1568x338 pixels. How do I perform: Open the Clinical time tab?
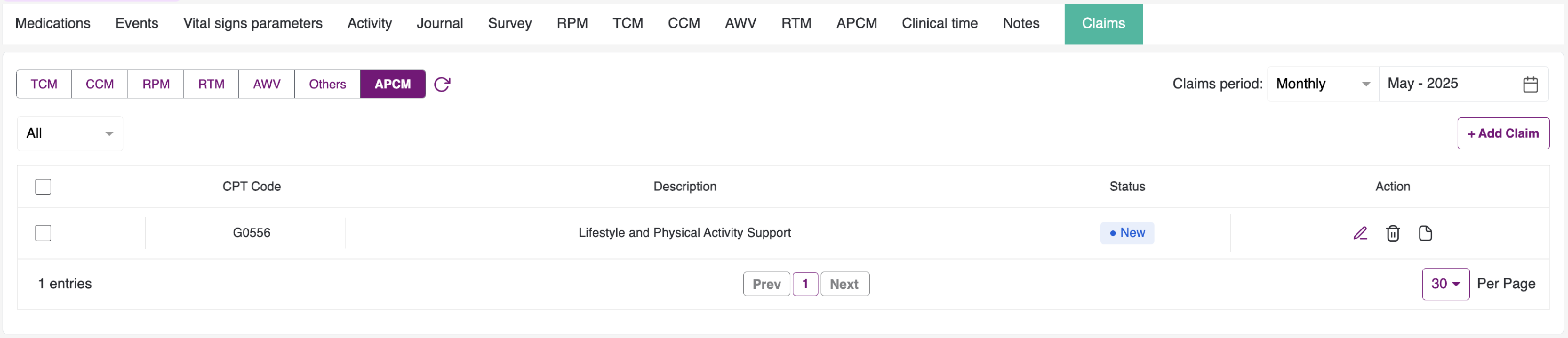[939, 24]
